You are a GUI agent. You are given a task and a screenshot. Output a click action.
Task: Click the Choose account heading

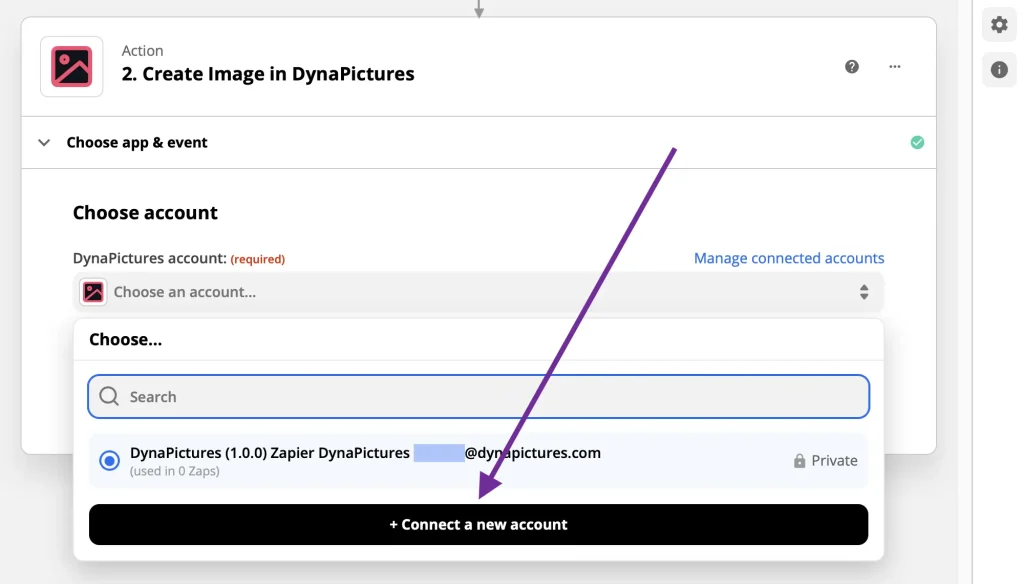click(x=145, y=213)
